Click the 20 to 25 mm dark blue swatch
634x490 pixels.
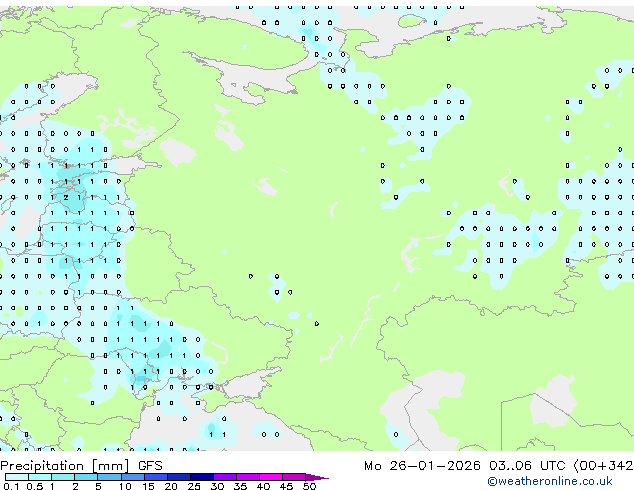tap(179, 477)
